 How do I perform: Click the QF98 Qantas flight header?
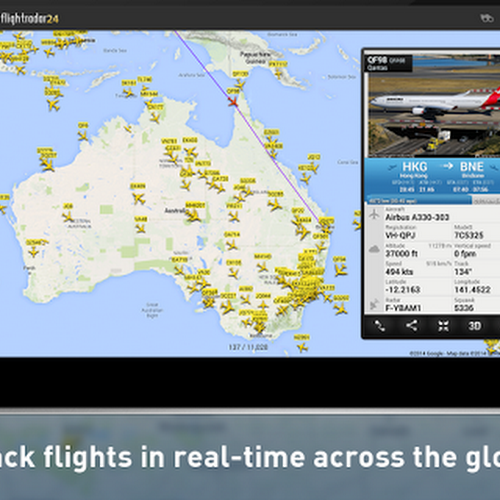tap(388, 63)
